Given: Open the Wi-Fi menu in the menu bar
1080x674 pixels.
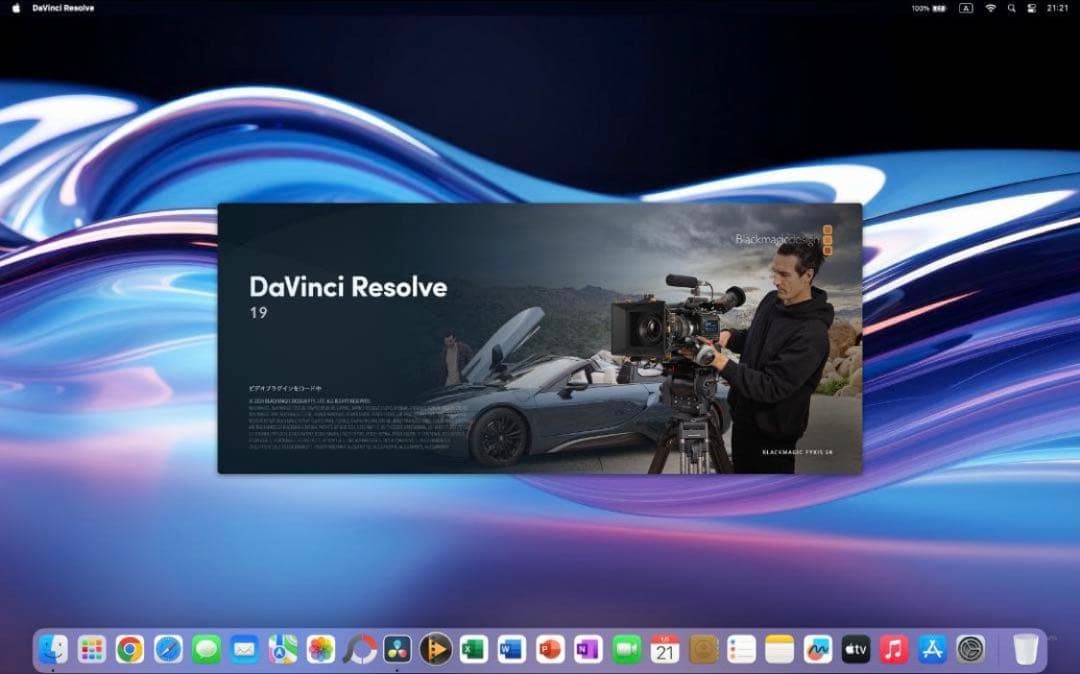Looking at the screenshot, I should tap(990, 8).
